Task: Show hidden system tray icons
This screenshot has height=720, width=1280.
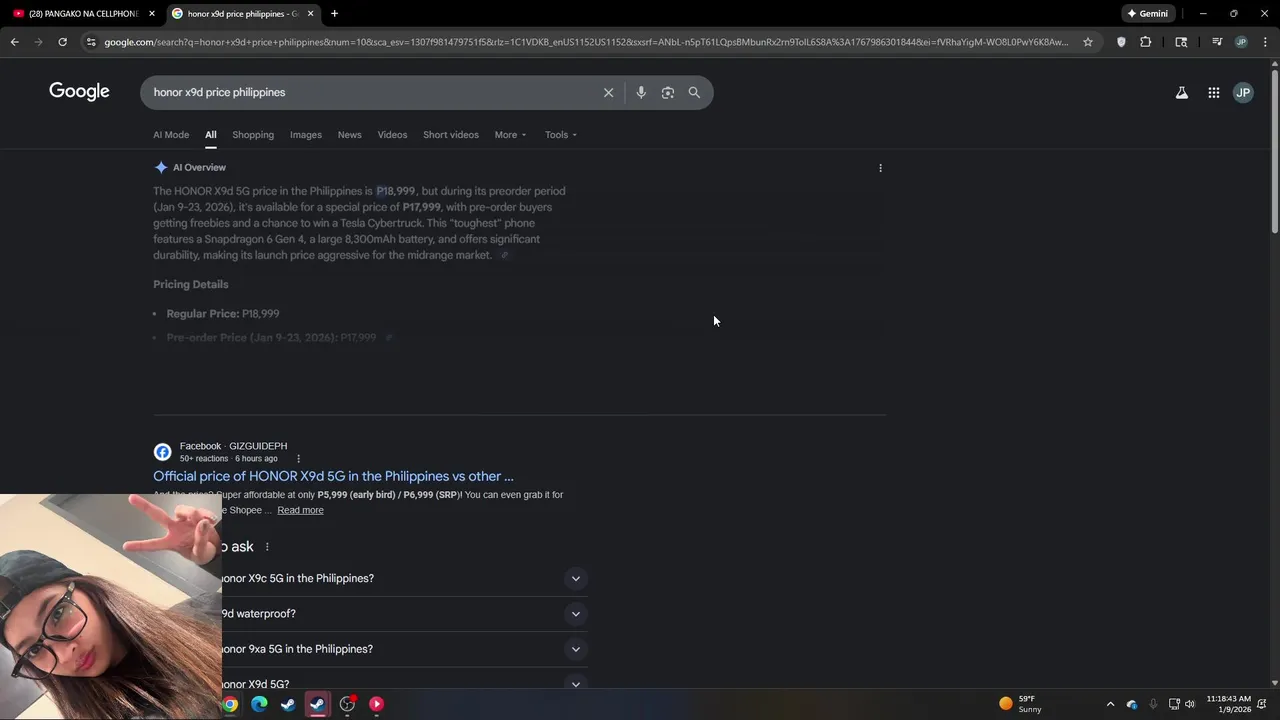Action: 1110,704
